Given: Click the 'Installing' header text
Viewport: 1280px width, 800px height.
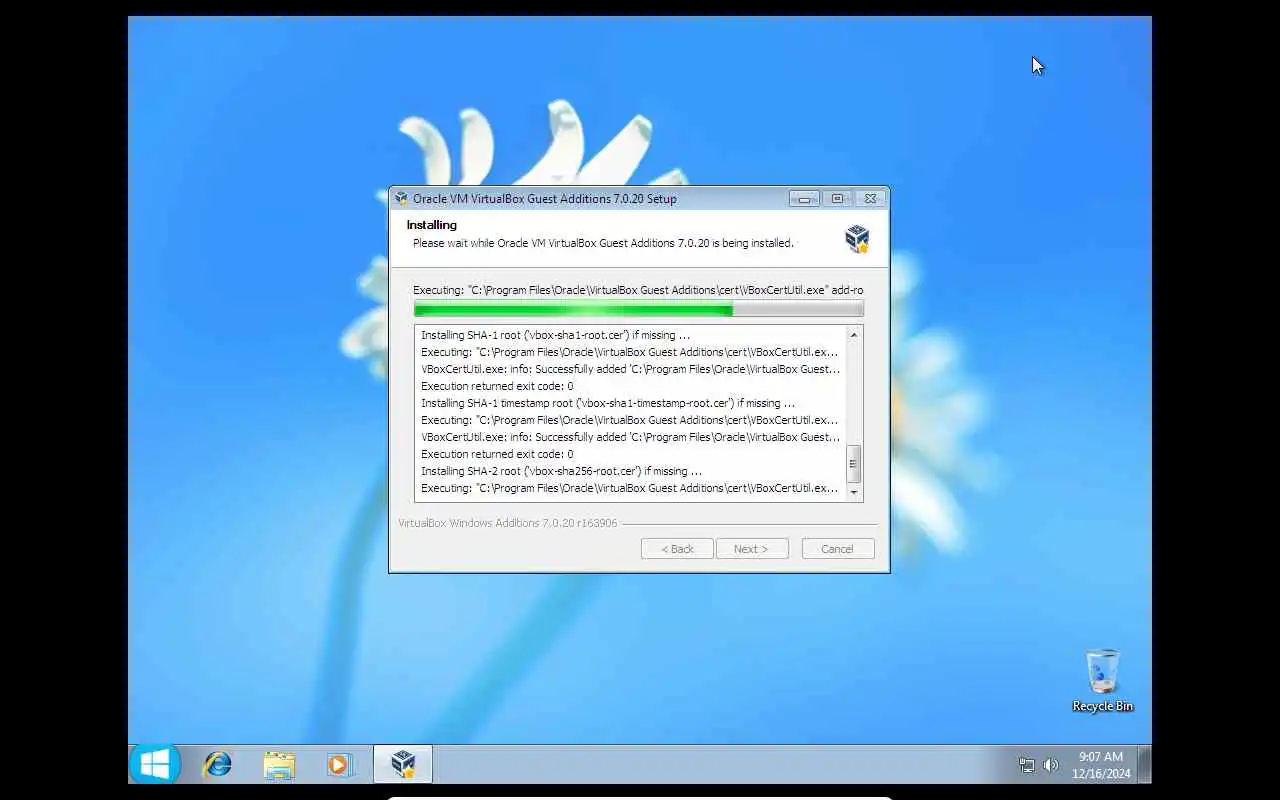Looking at the screenshot, I should [x=431, y=225].
